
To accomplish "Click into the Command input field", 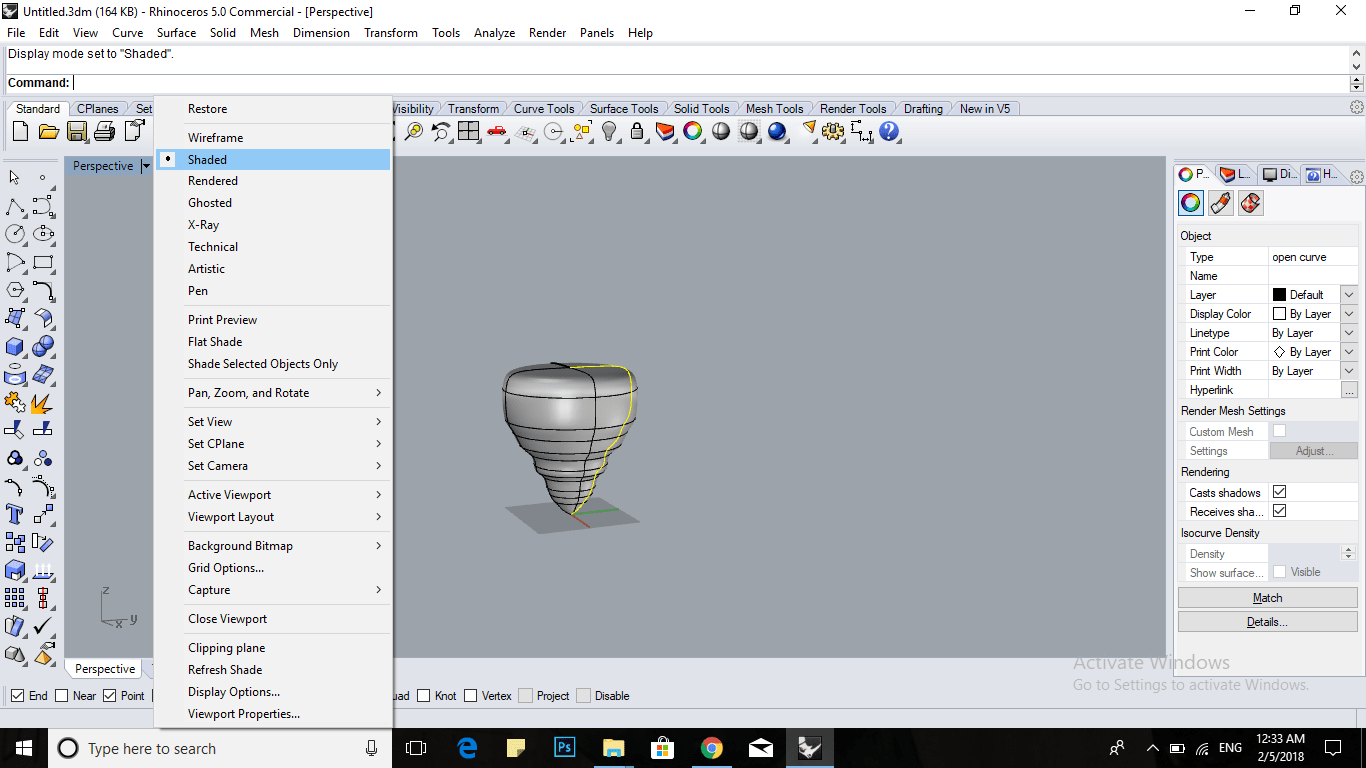I will (710, 83).
